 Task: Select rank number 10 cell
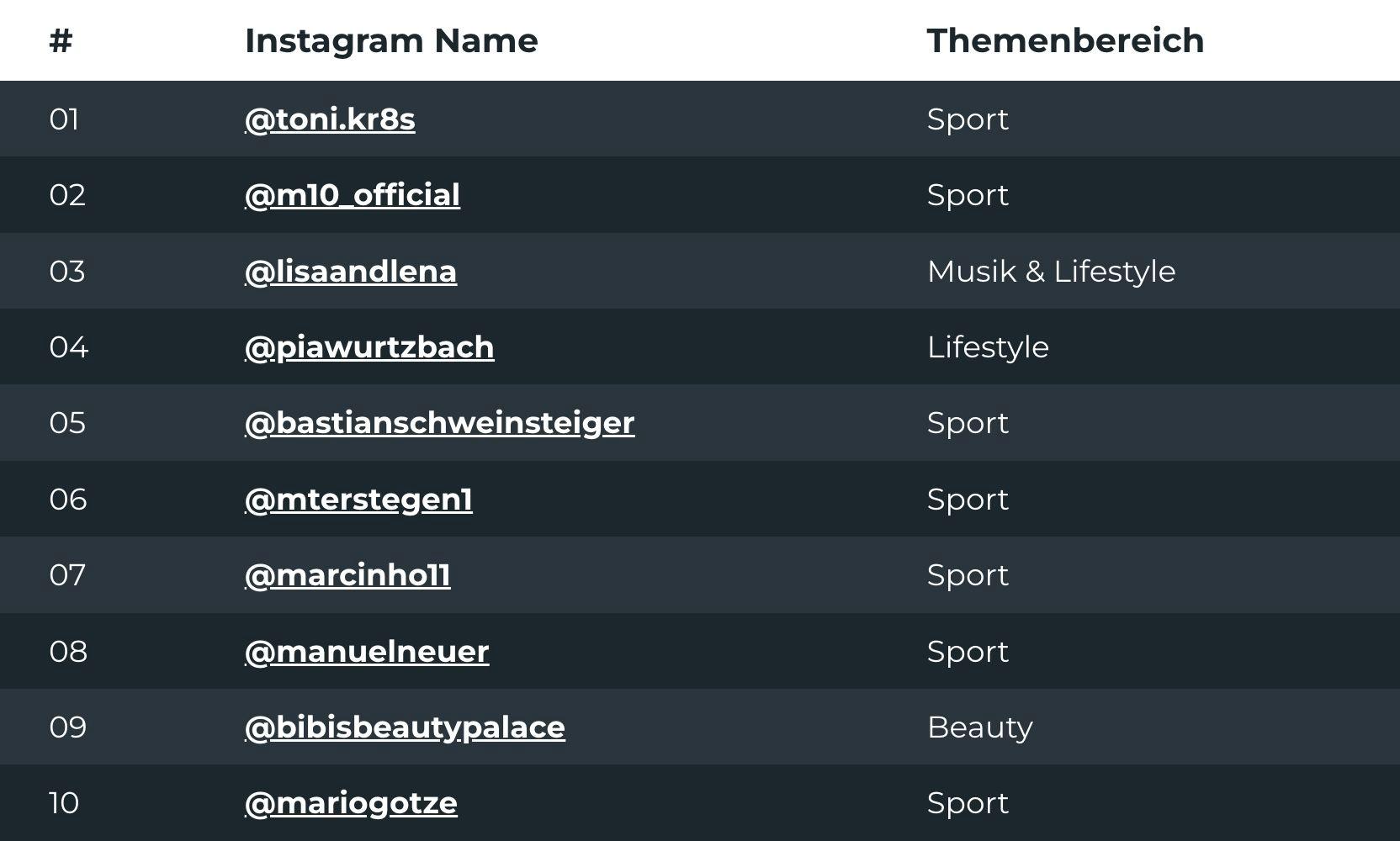click(64, 803)
